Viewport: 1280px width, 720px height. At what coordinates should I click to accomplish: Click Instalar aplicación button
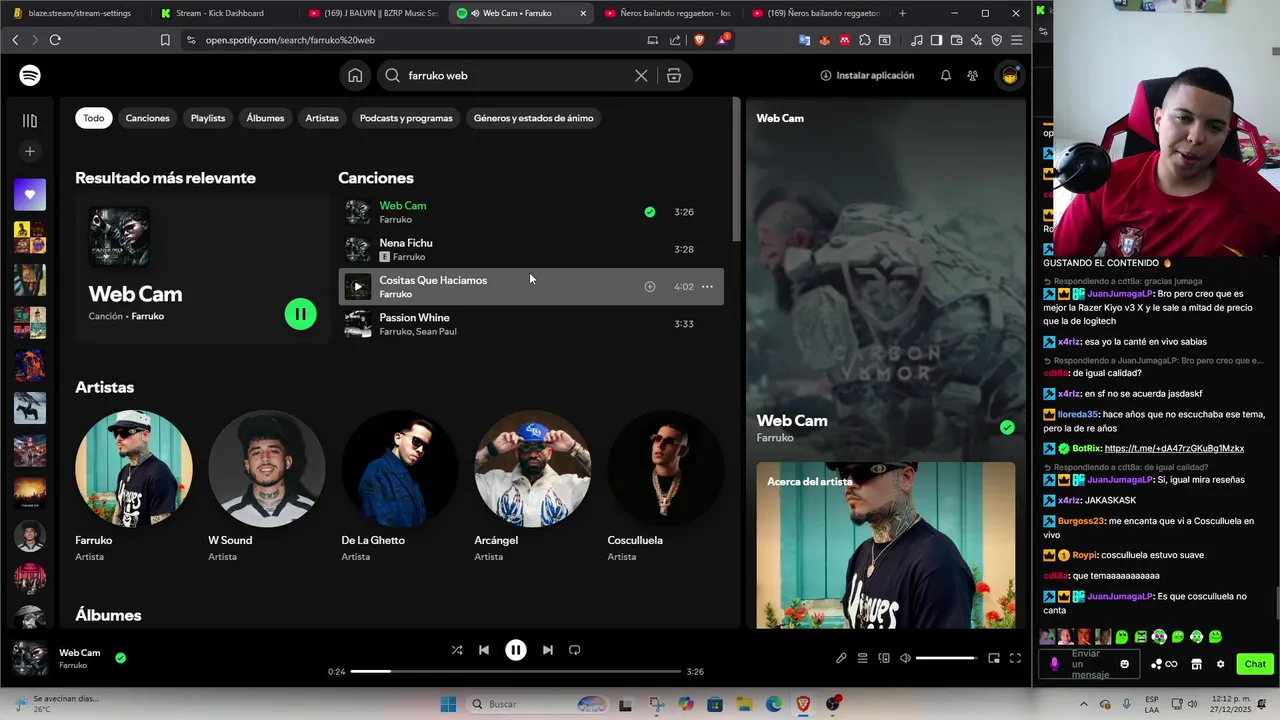(x=867, y=75)
